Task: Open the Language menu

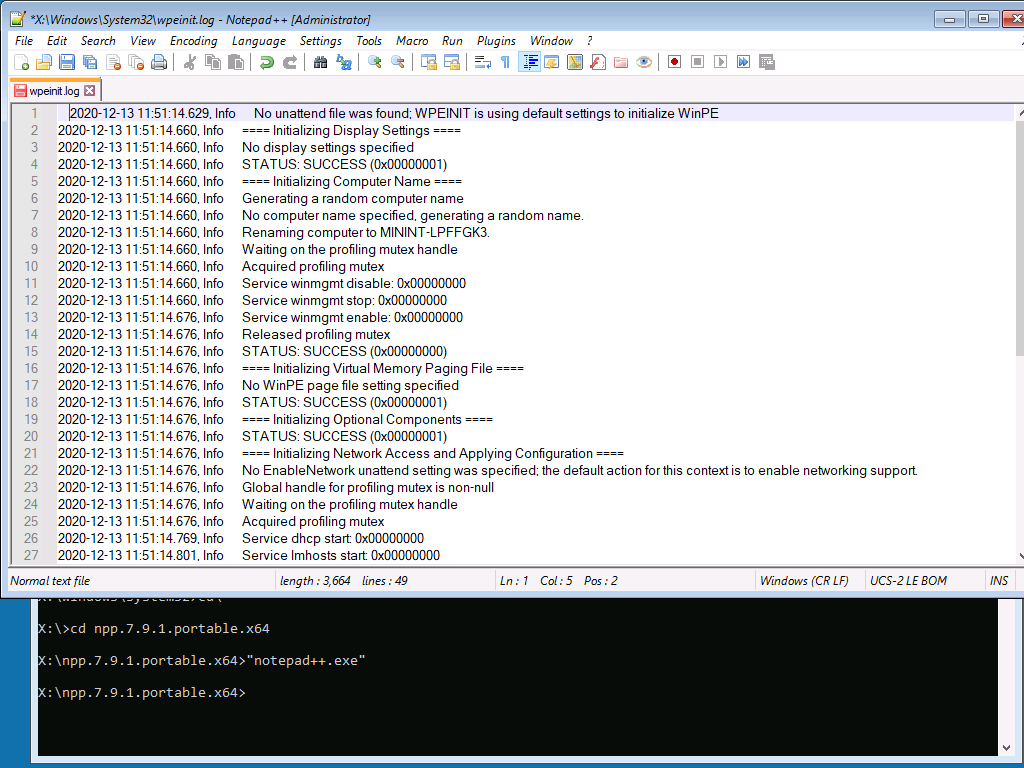Action: pos(259,40)
